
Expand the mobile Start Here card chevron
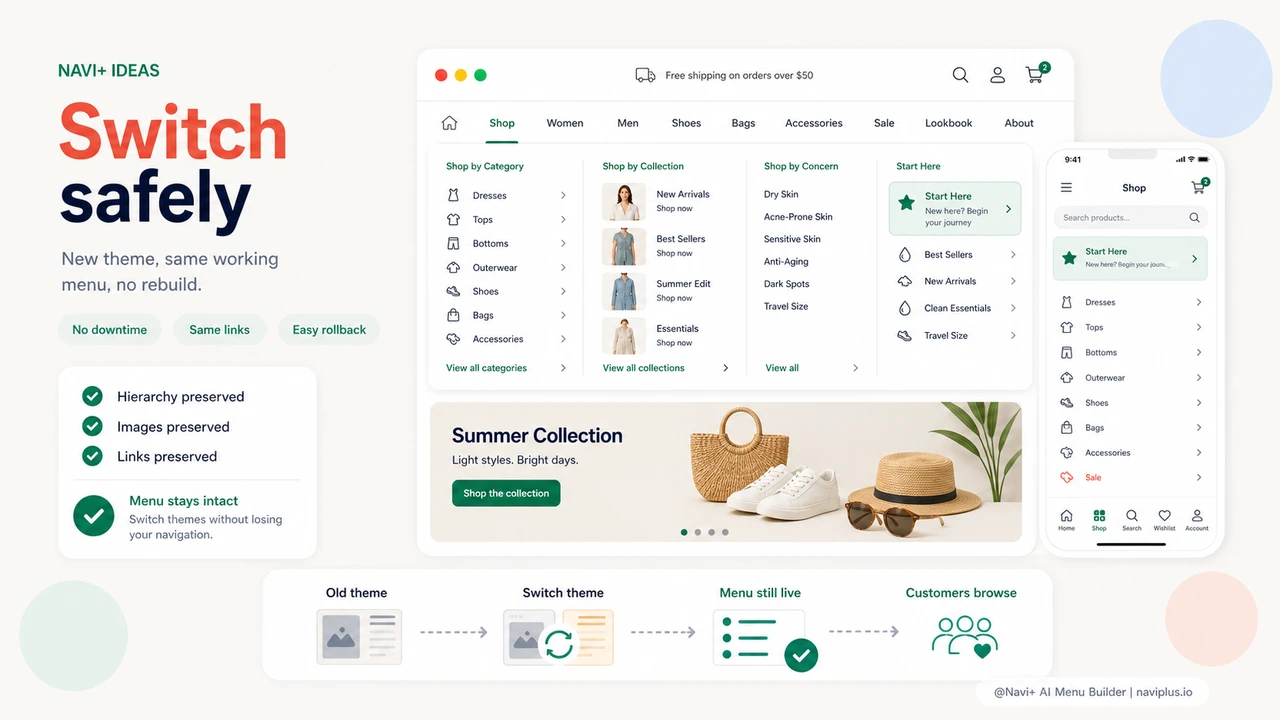(x=1194, y=259)
